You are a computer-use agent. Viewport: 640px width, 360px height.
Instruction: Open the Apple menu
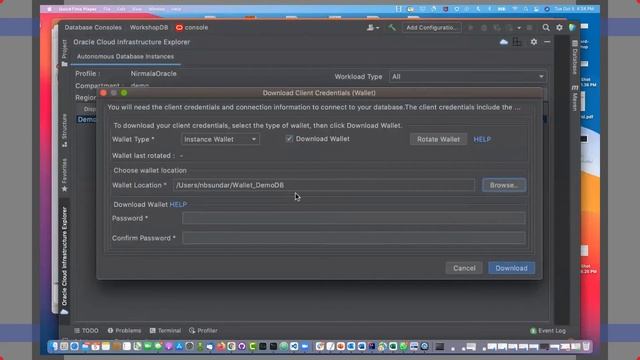coord(49,9)
